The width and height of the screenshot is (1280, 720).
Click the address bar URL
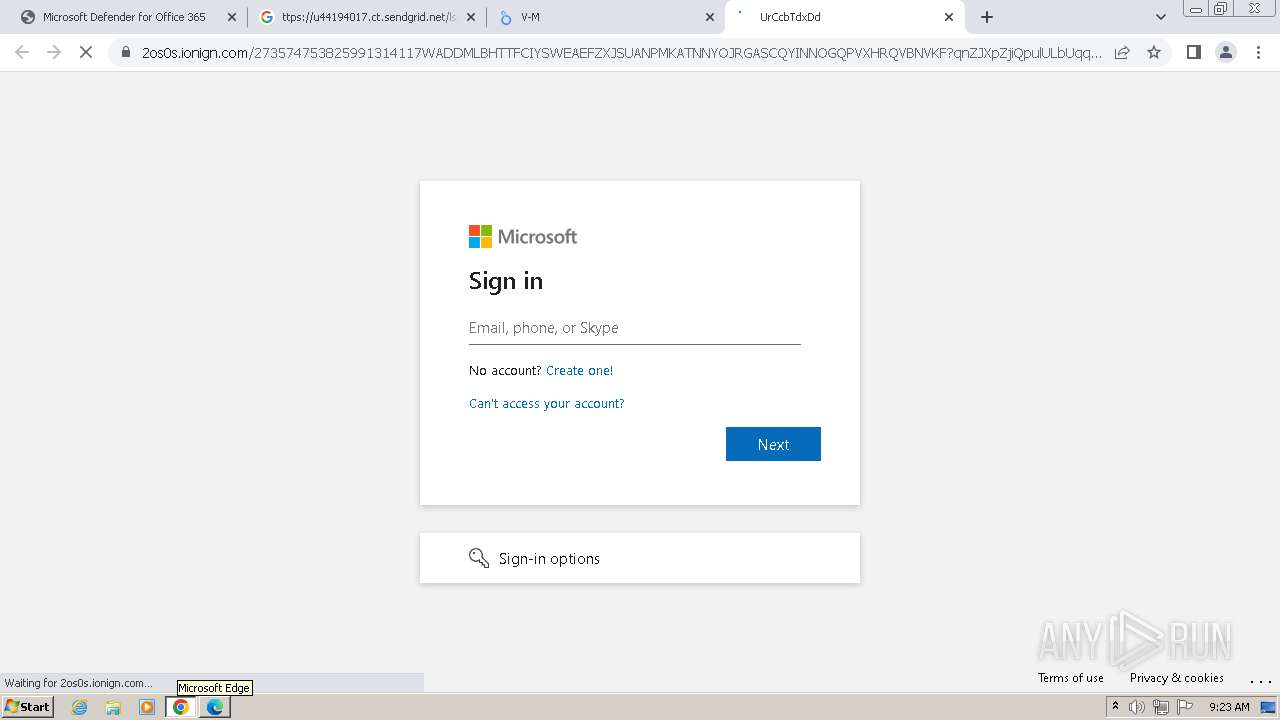(622, 53)
